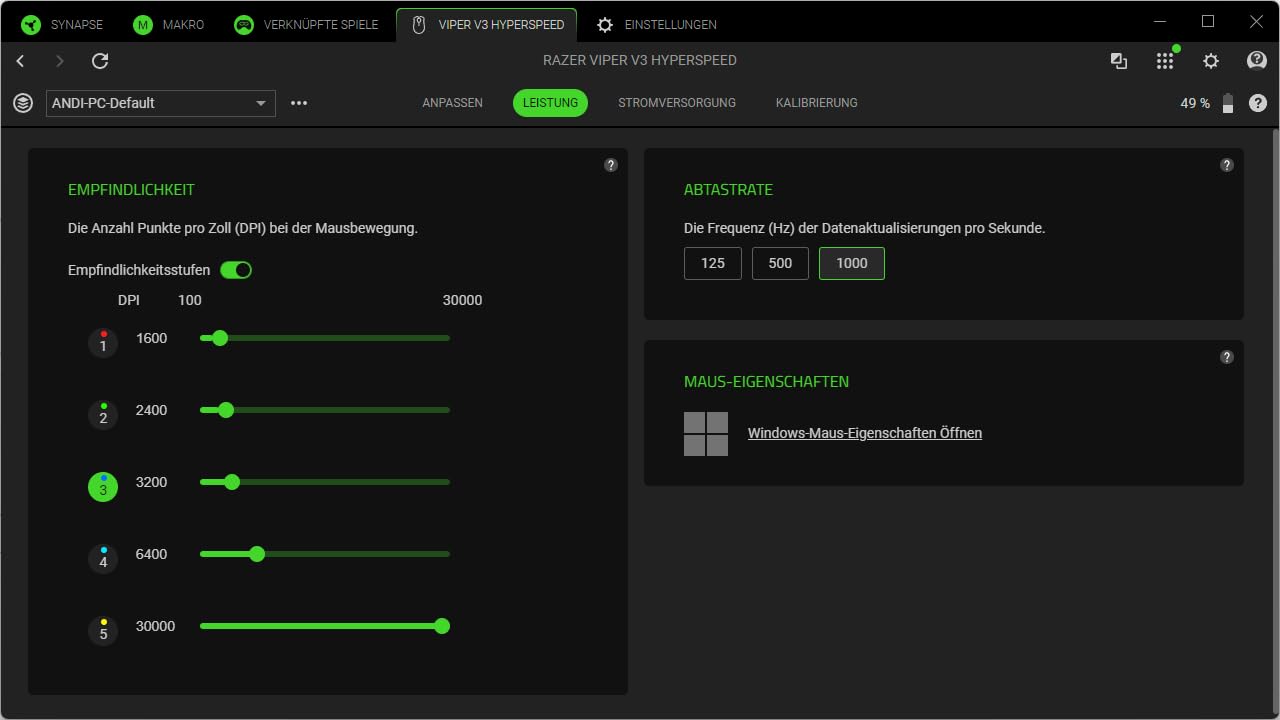The width and height of the screenshot is (1280, 720).
Task: Open the Stromversorgung section
Action: pos(677,103)
